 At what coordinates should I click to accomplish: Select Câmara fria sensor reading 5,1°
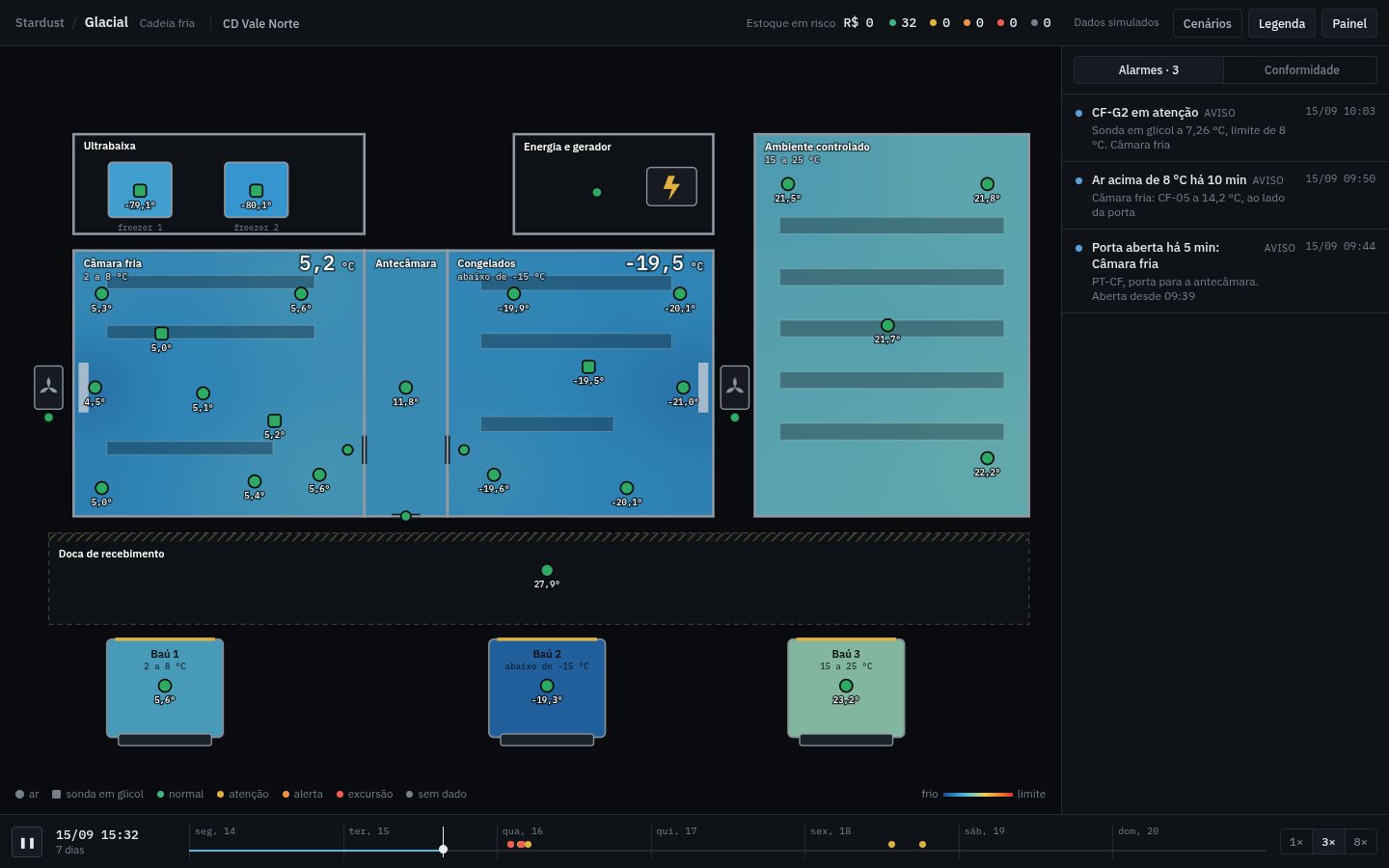pyautogui.click(x=203, y=393)
